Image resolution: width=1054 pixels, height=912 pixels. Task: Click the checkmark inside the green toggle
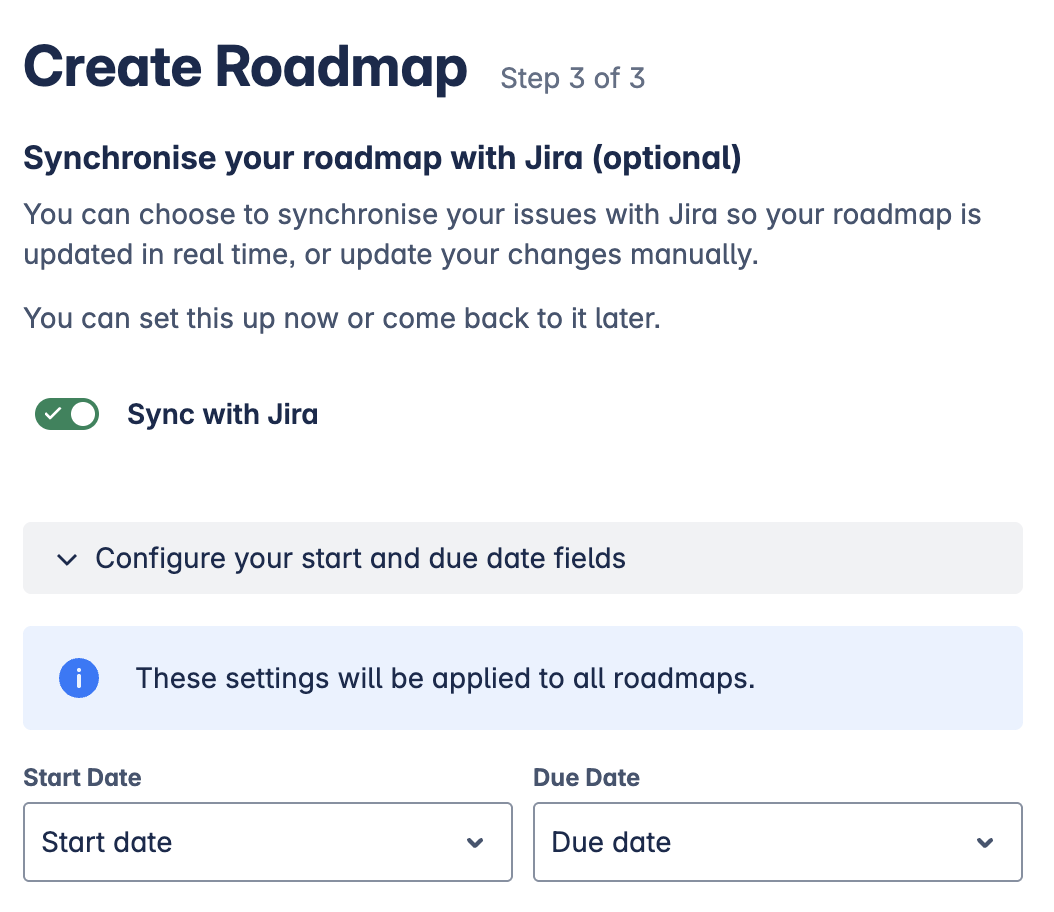[54, 414]
